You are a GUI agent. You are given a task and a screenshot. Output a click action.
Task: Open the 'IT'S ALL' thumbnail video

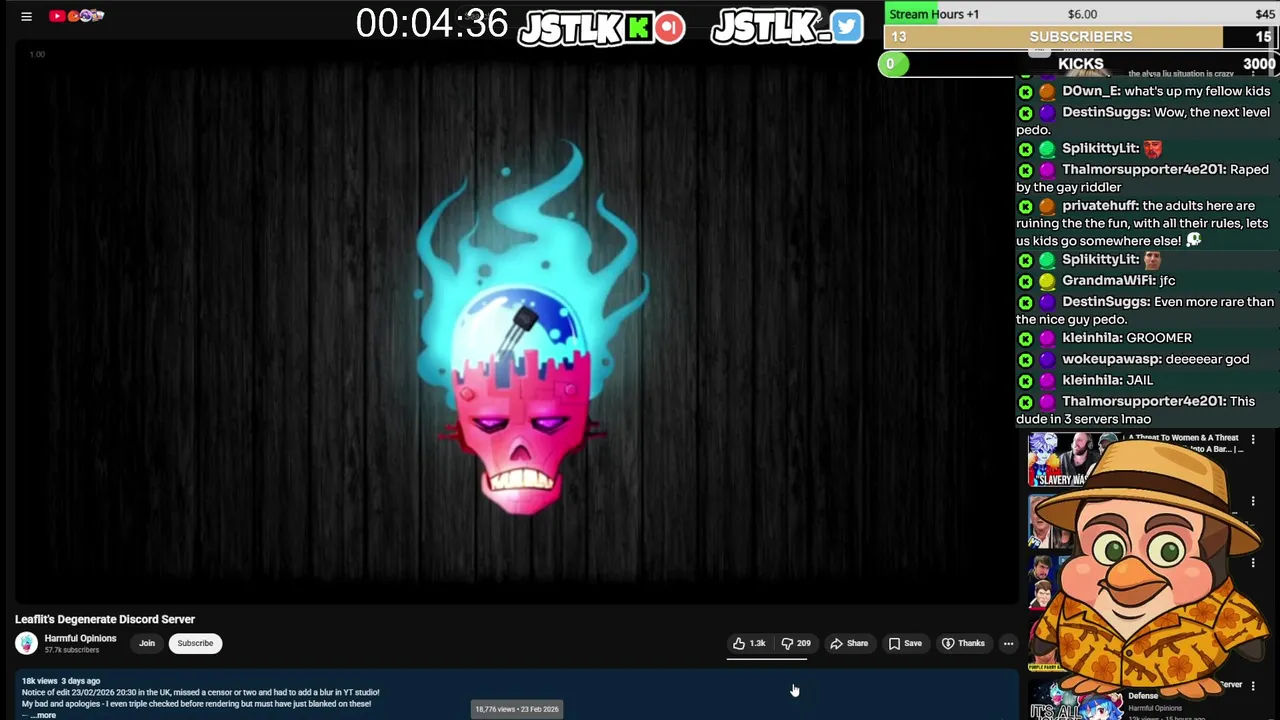tap(1075, 702)
